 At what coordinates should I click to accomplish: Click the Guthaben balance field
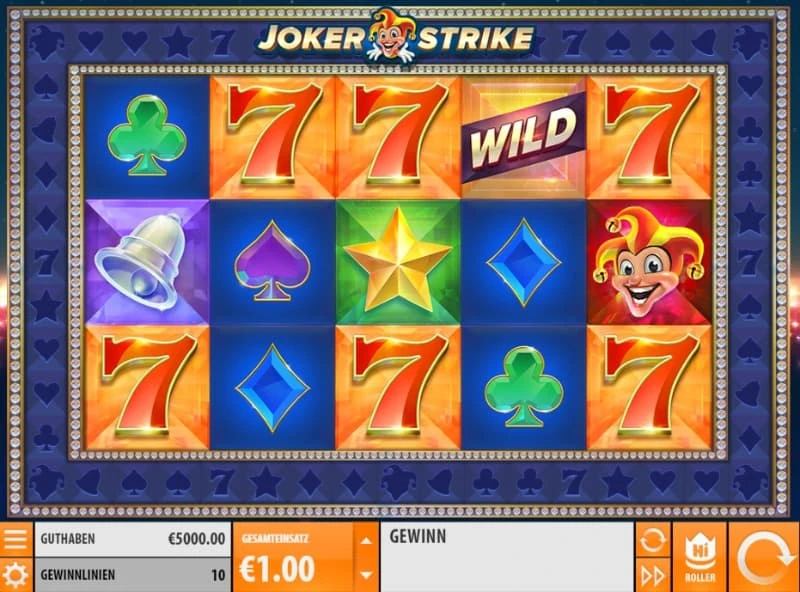pos(133,539)
